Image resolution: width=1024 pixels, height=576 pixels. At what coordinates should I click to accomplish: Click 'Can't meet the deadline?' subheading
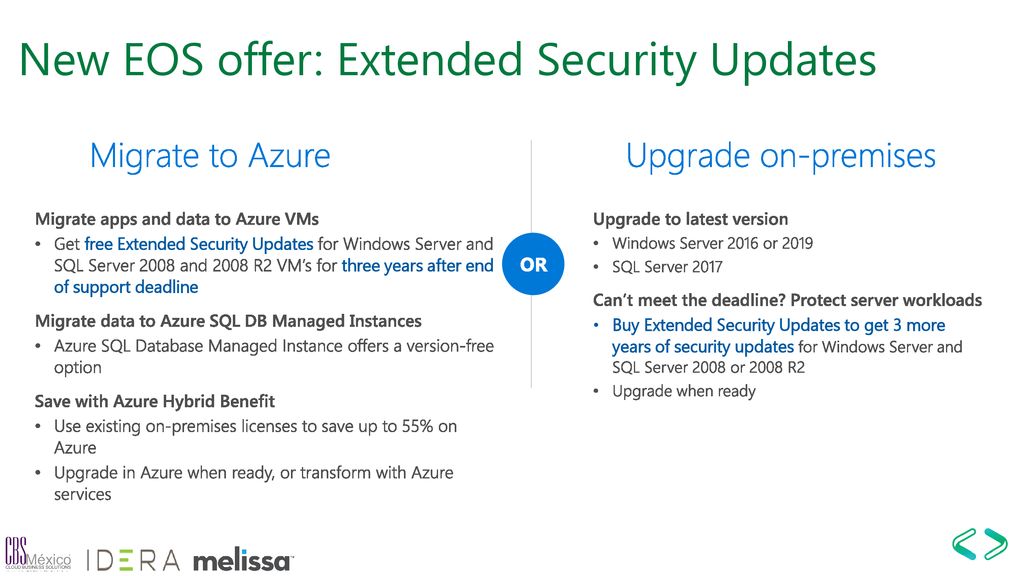tap(689, 300)
